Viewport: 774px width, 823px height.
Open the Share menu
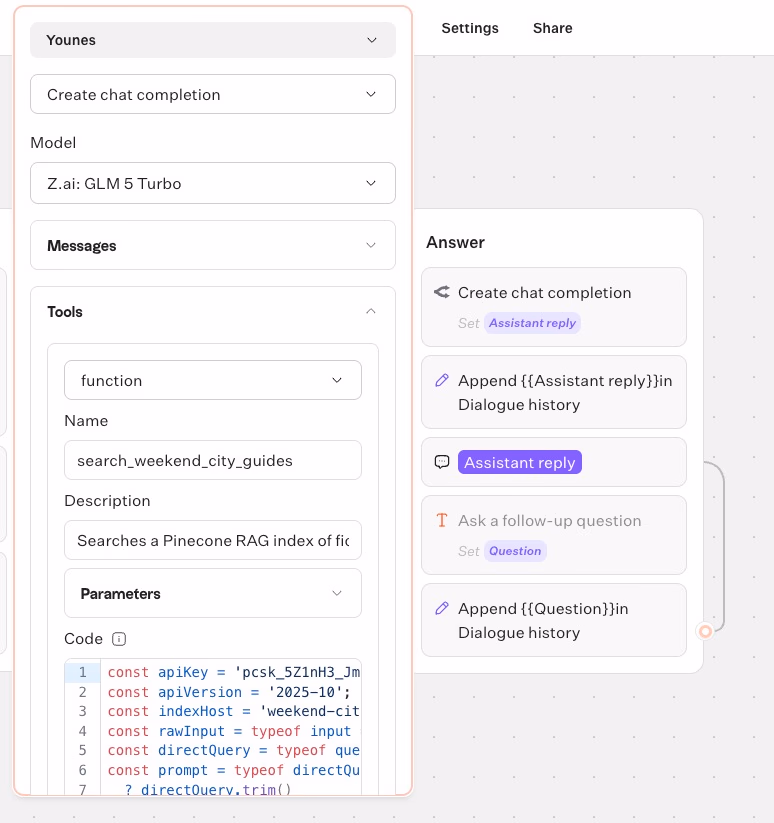pyautogui.click(x=552, y=28)
